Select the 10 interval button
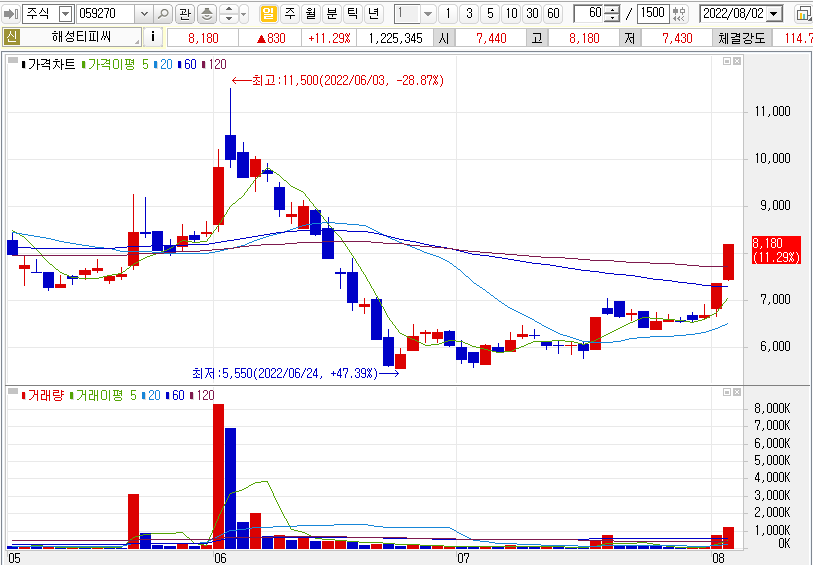The image size is (813, 565). [x=511, y=13]
